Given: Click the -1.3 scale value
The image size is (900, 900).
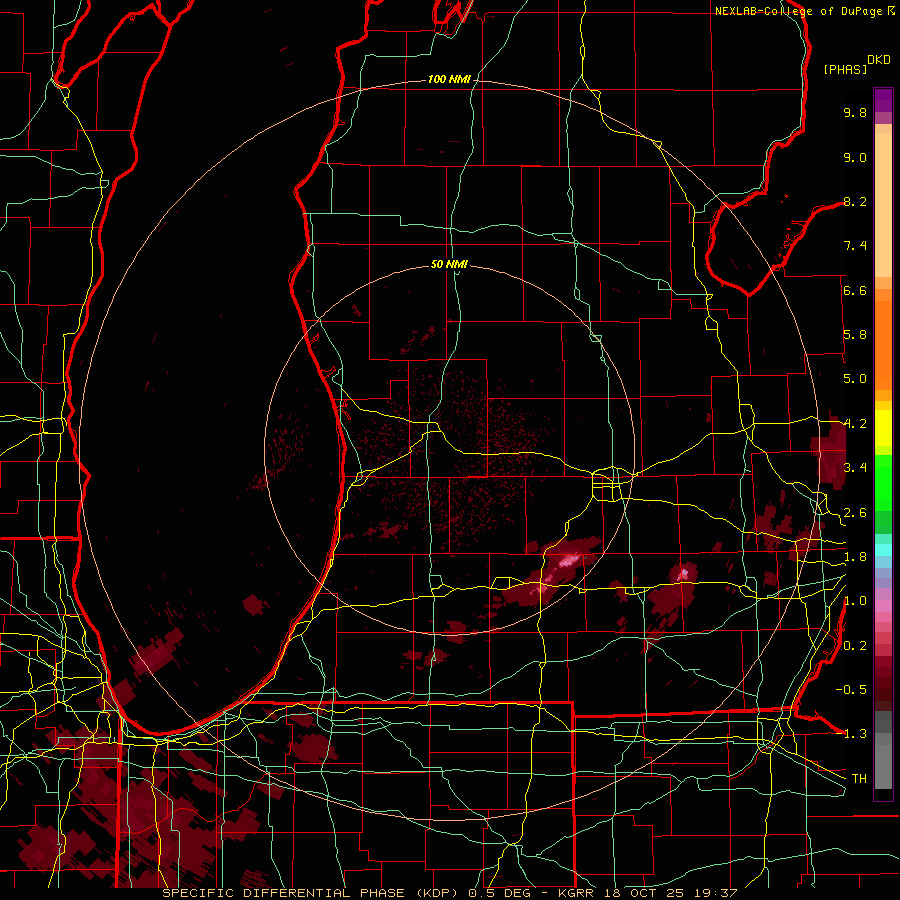Looking at the screenshot, I should coord(851,734).
